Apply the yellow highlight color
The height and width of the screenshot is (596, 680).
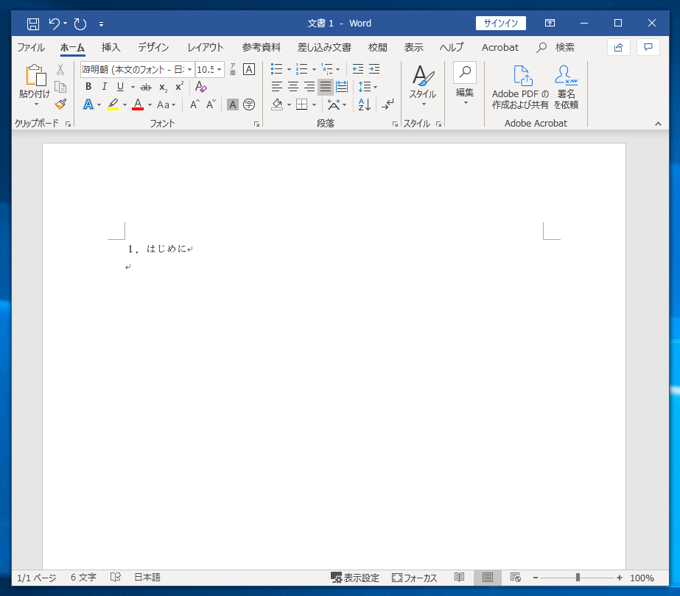(x=113, y=105)
